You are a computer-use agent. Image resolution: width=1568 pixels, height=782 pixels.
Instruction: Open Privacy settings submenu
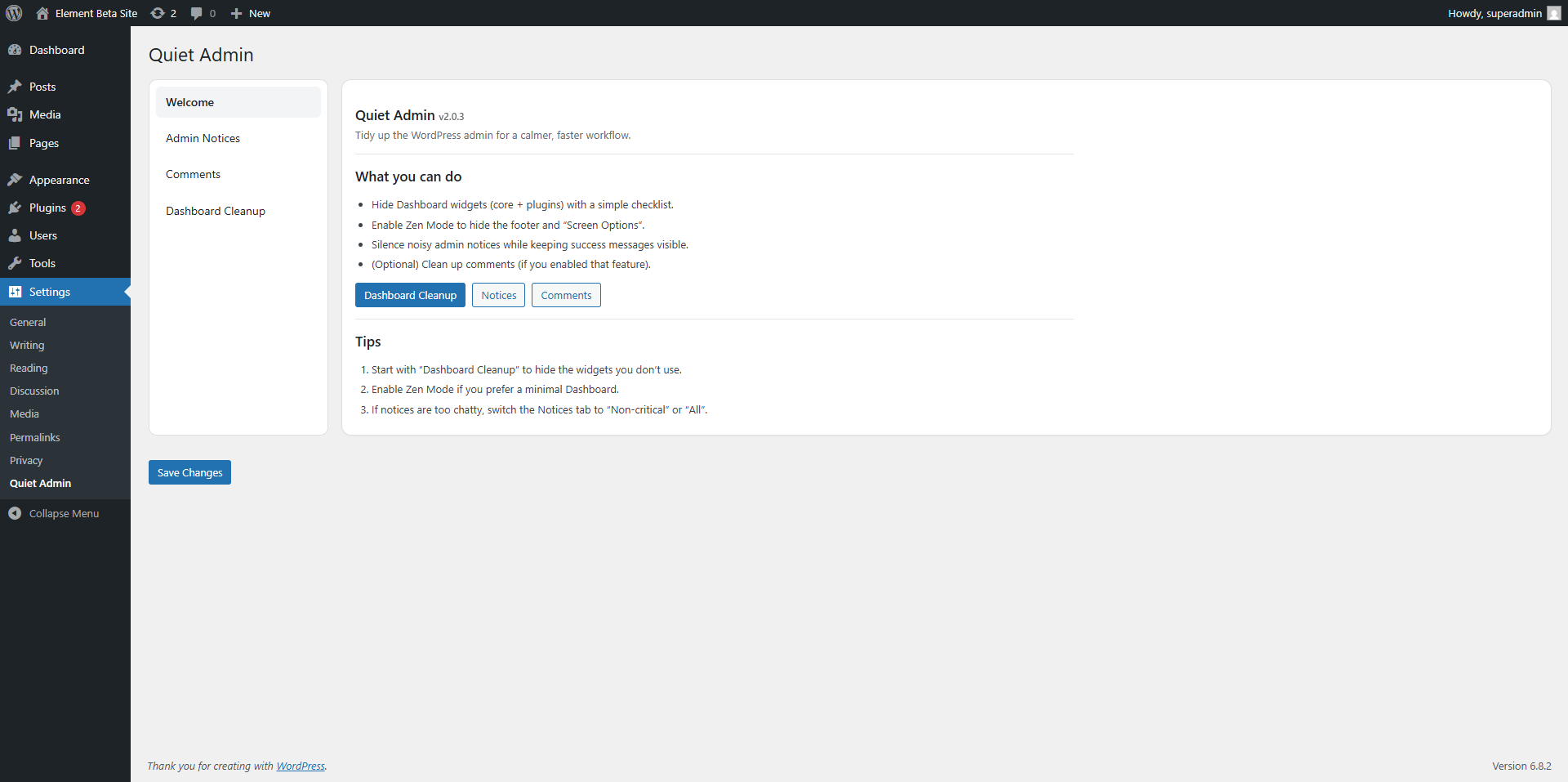(26, 460)
